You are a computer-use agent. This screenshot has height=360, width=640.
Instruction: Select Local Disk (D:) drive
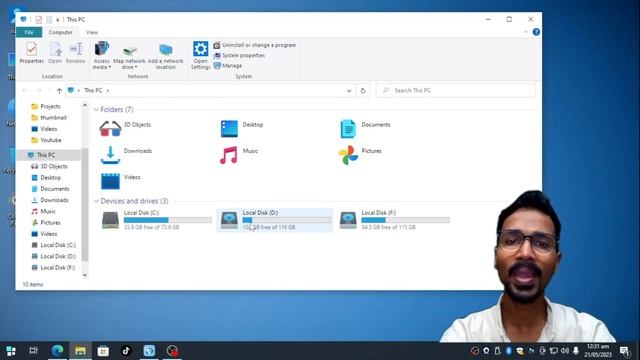tap(275, 220)
